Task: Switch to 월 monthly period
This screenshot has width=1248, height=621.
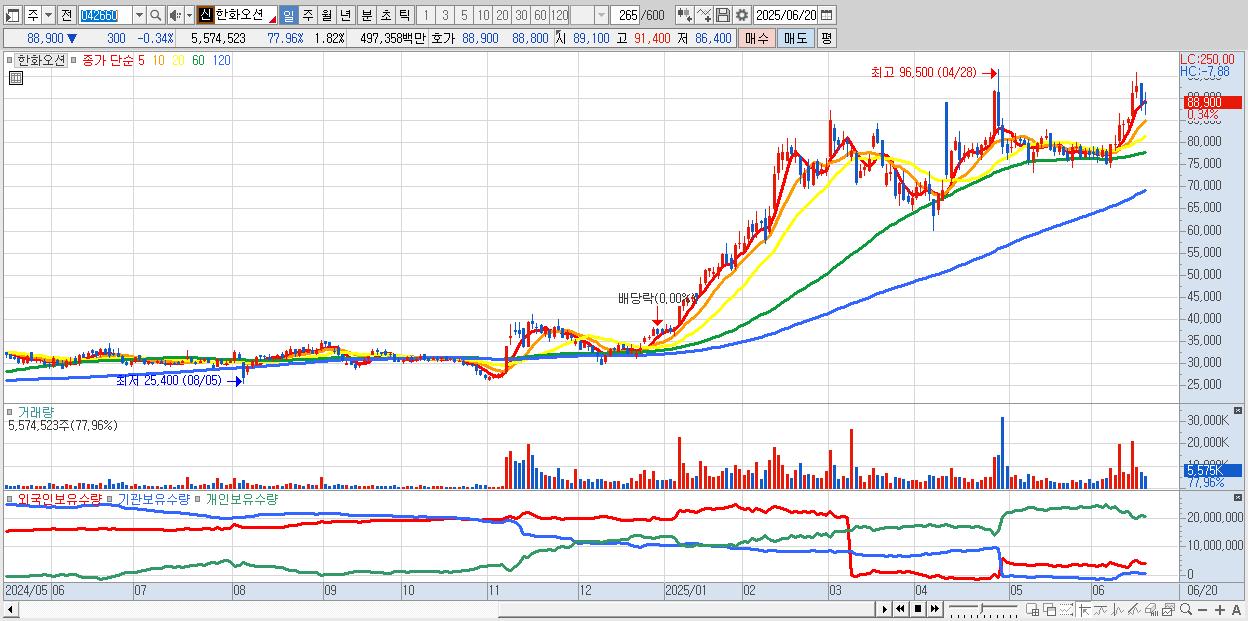Action: 326,15
